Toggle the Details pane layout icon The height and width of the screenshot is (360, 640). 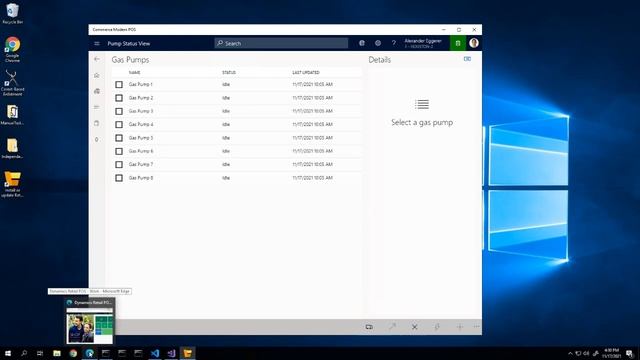[x=467, y=59]
